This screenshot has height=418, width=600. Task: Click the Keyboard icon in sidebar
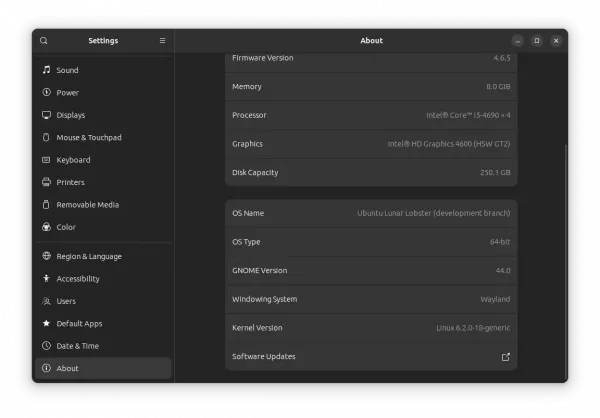coord(46,160)
